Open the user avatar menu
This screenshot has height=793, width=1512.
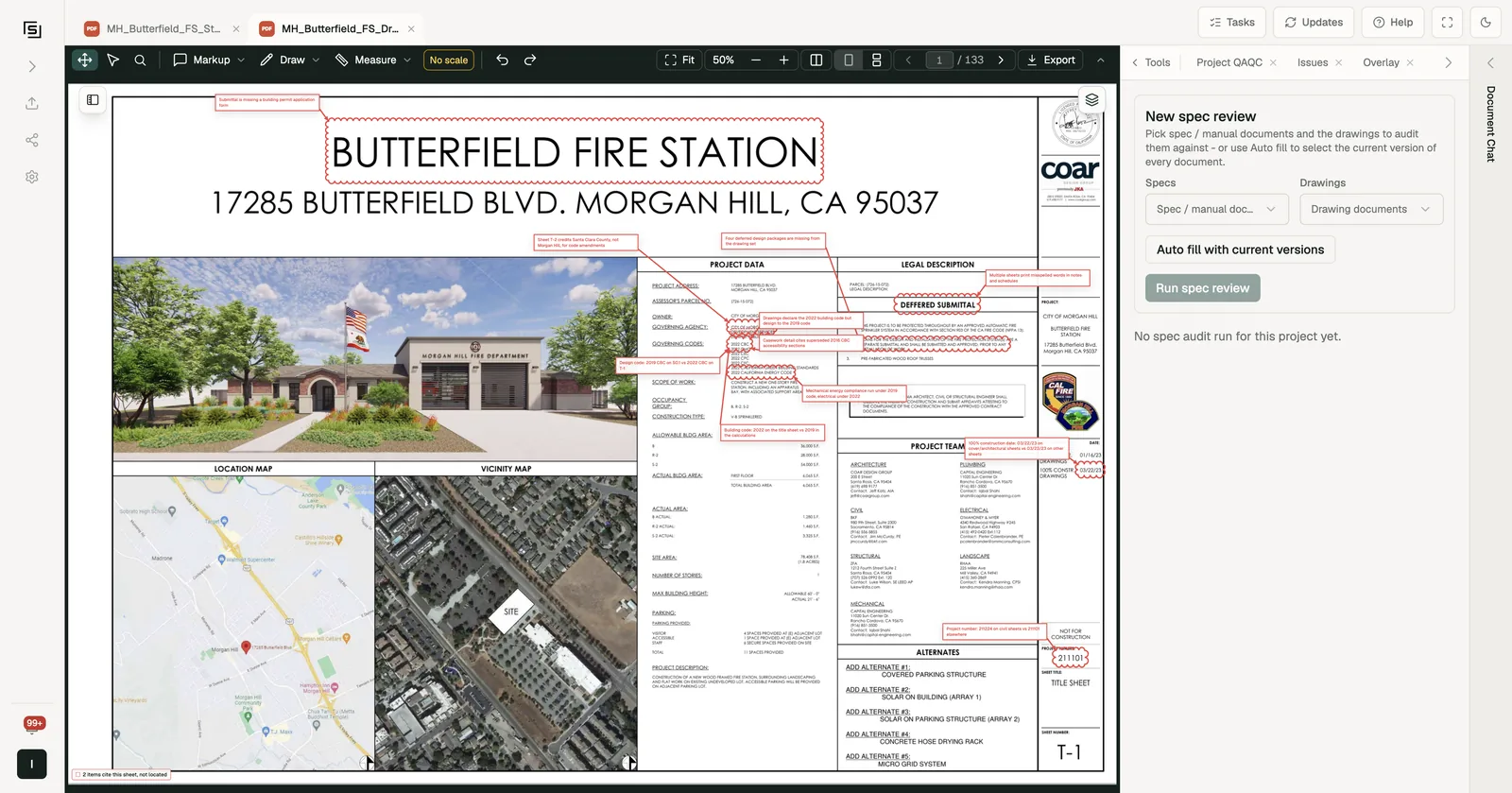32,764
